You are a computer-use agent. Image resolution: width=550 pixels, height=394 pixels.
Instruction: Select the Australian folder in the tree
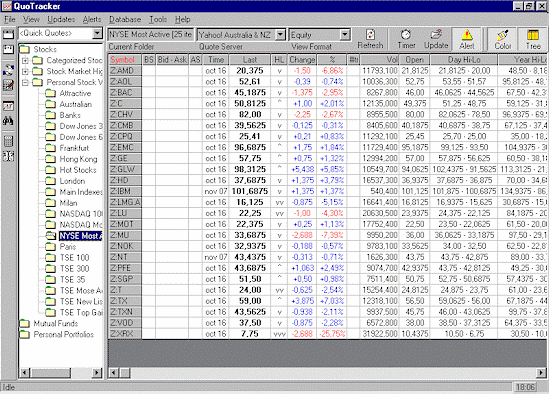(x=75, y=104)
